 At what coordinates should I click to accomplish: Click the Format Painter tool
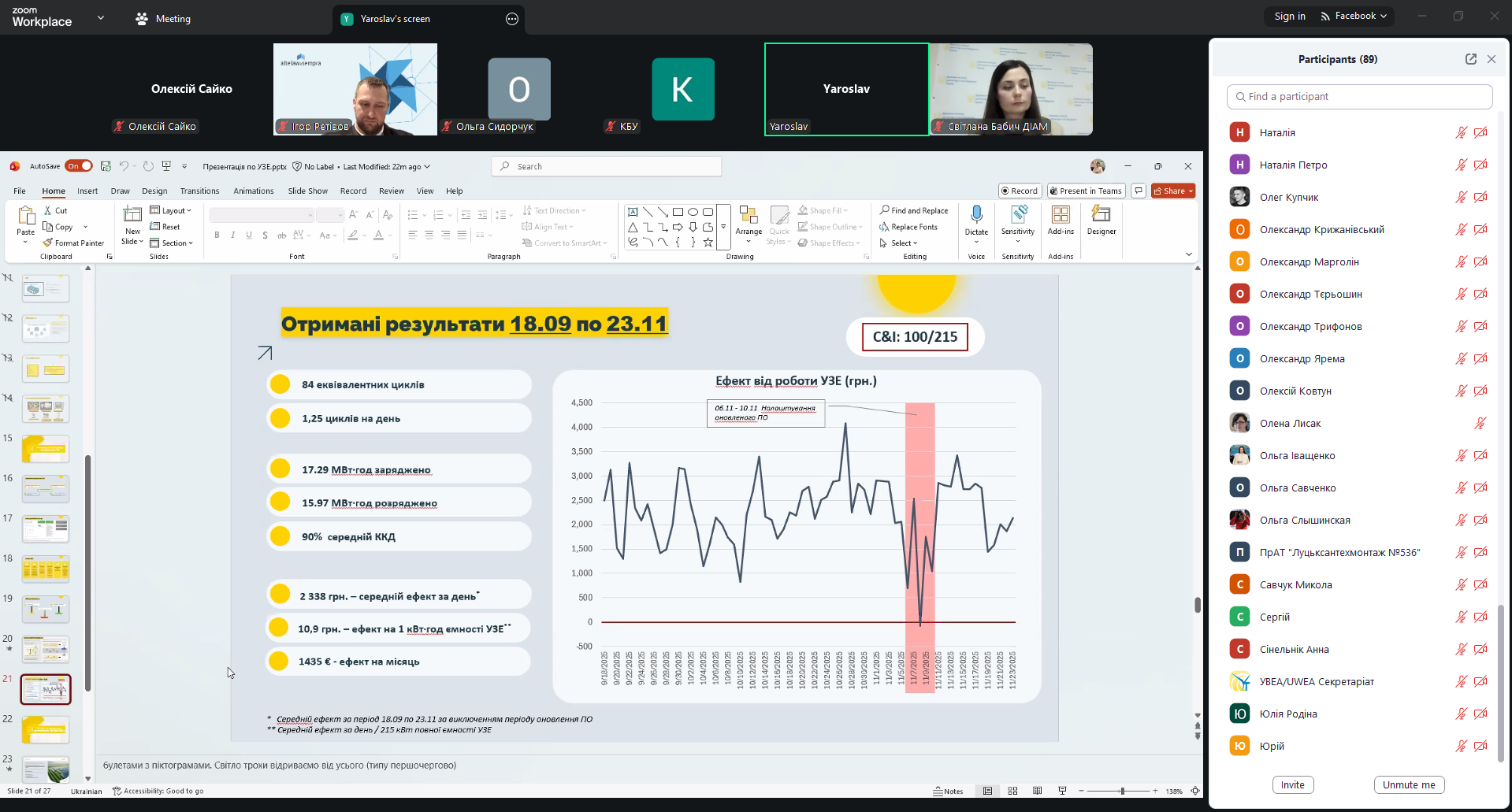(73, 243)
